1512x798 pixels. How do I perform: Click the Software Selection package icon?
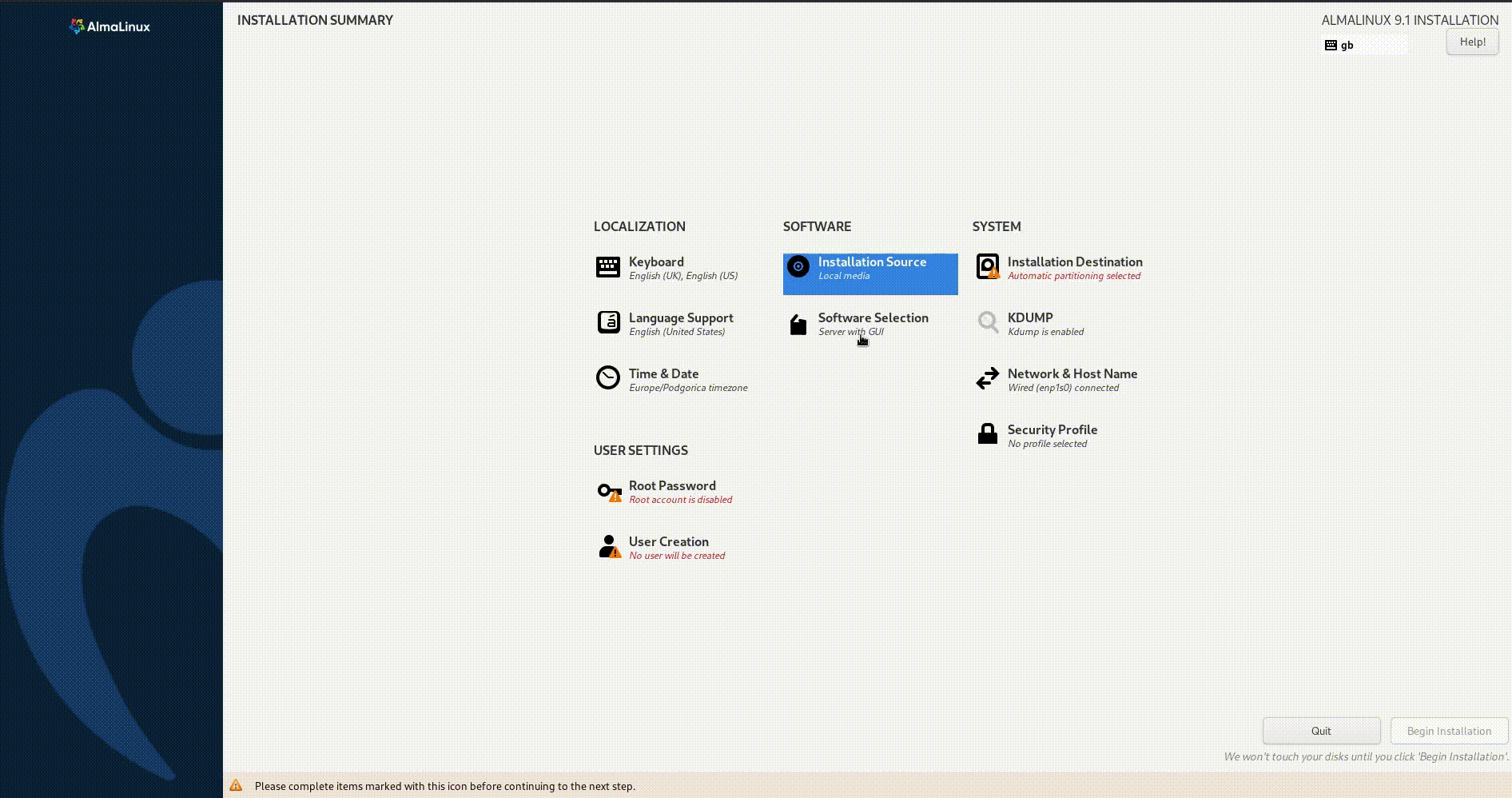point(798,324)
